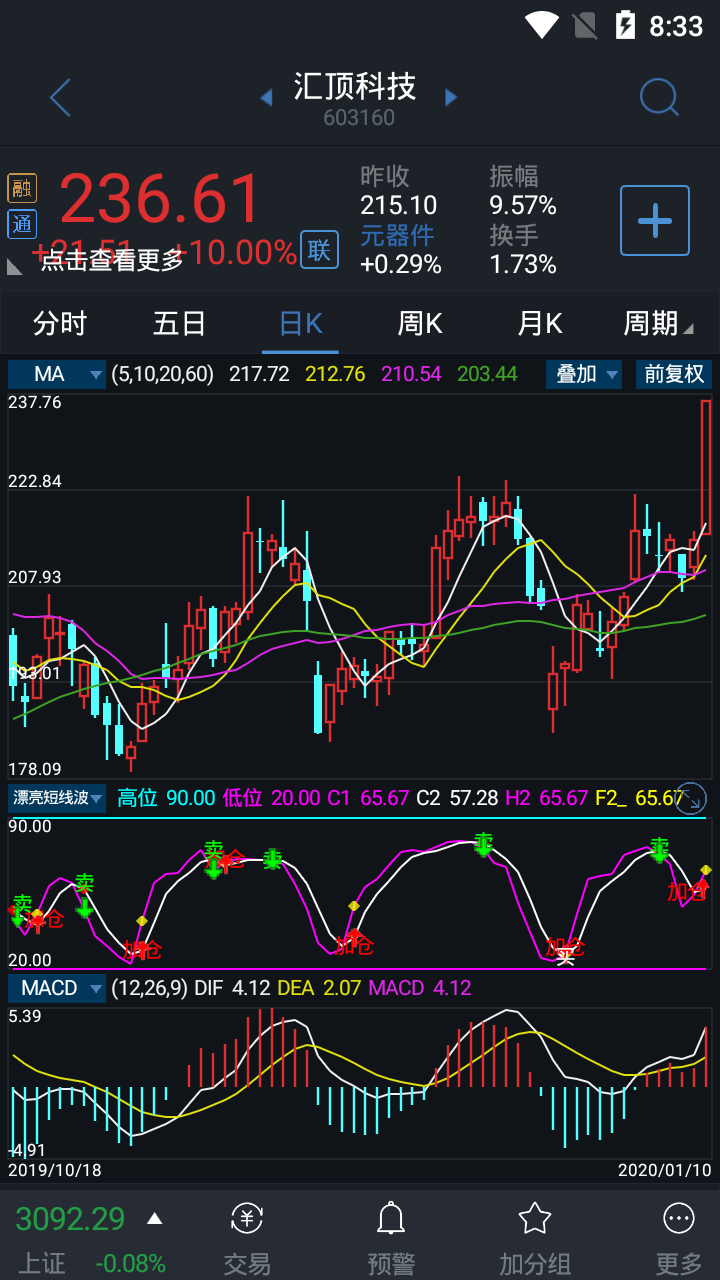720x1280 pixels.
Task: Tap the 2020/01/10 end date label
Action: (x=665, y=1170)
